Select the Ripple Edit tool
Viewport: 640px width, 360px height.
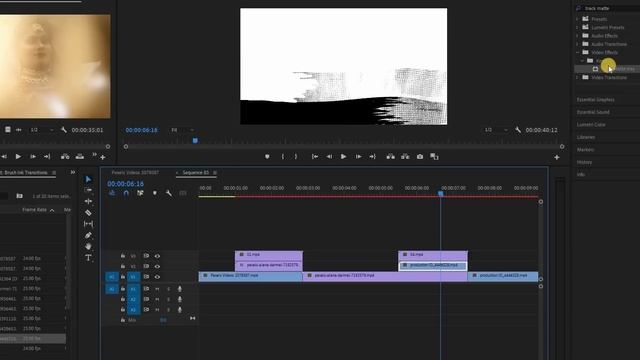(88, 201)
